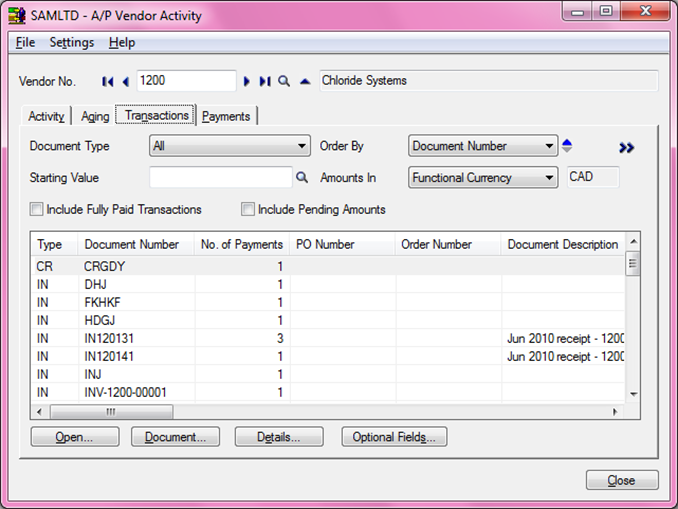
Task: Select the DHJ document row
Action: [328, 284]
